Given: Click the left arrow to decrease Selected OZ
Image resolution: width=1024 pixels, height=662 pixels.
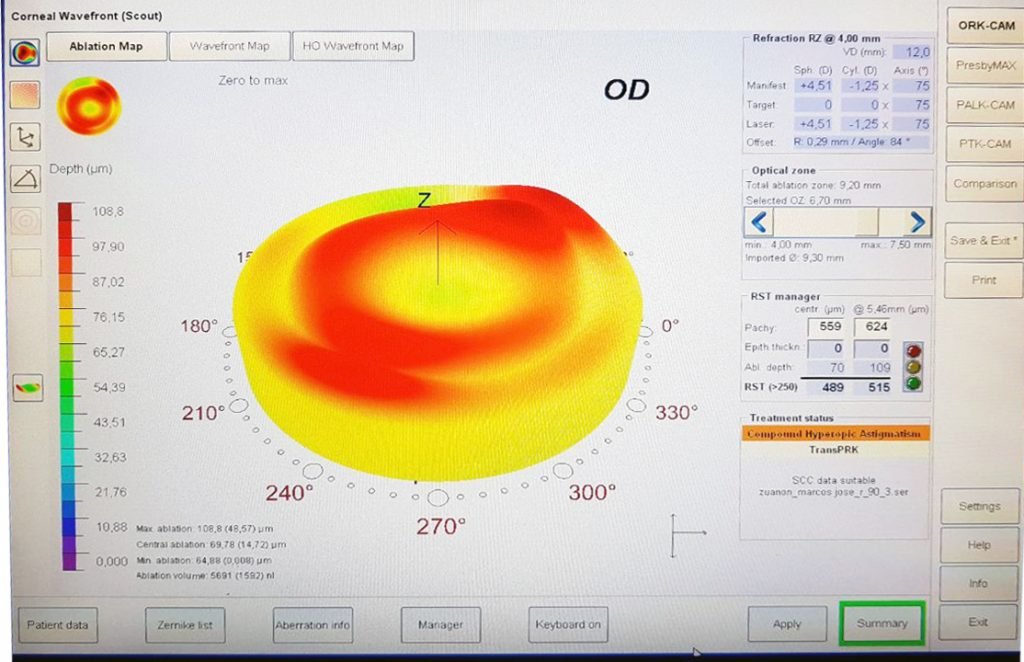Looking at the screenshot, I should (x=758, y=222).
